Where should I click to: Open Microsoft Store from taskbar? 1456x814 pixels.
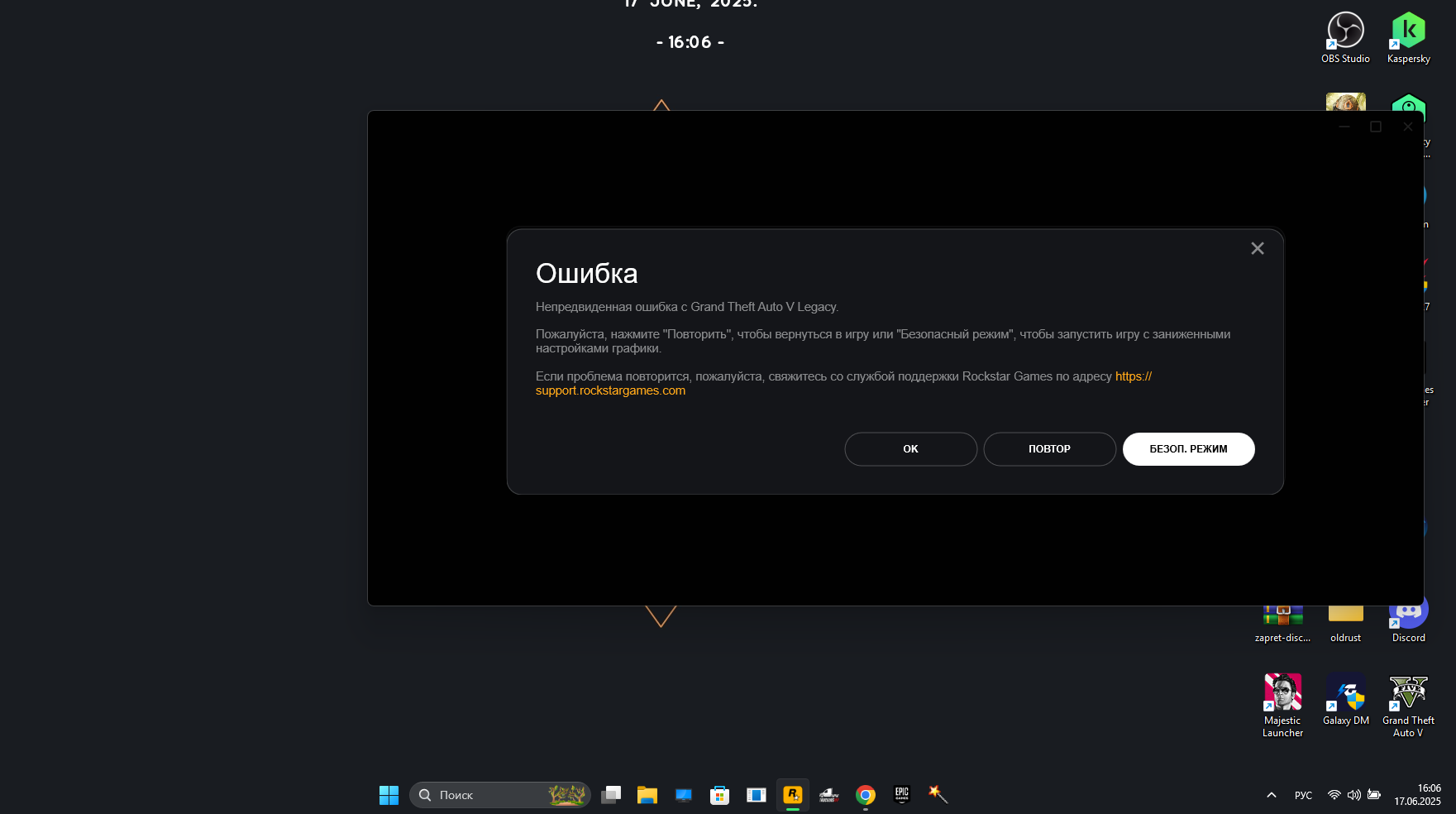coord(720,795)
